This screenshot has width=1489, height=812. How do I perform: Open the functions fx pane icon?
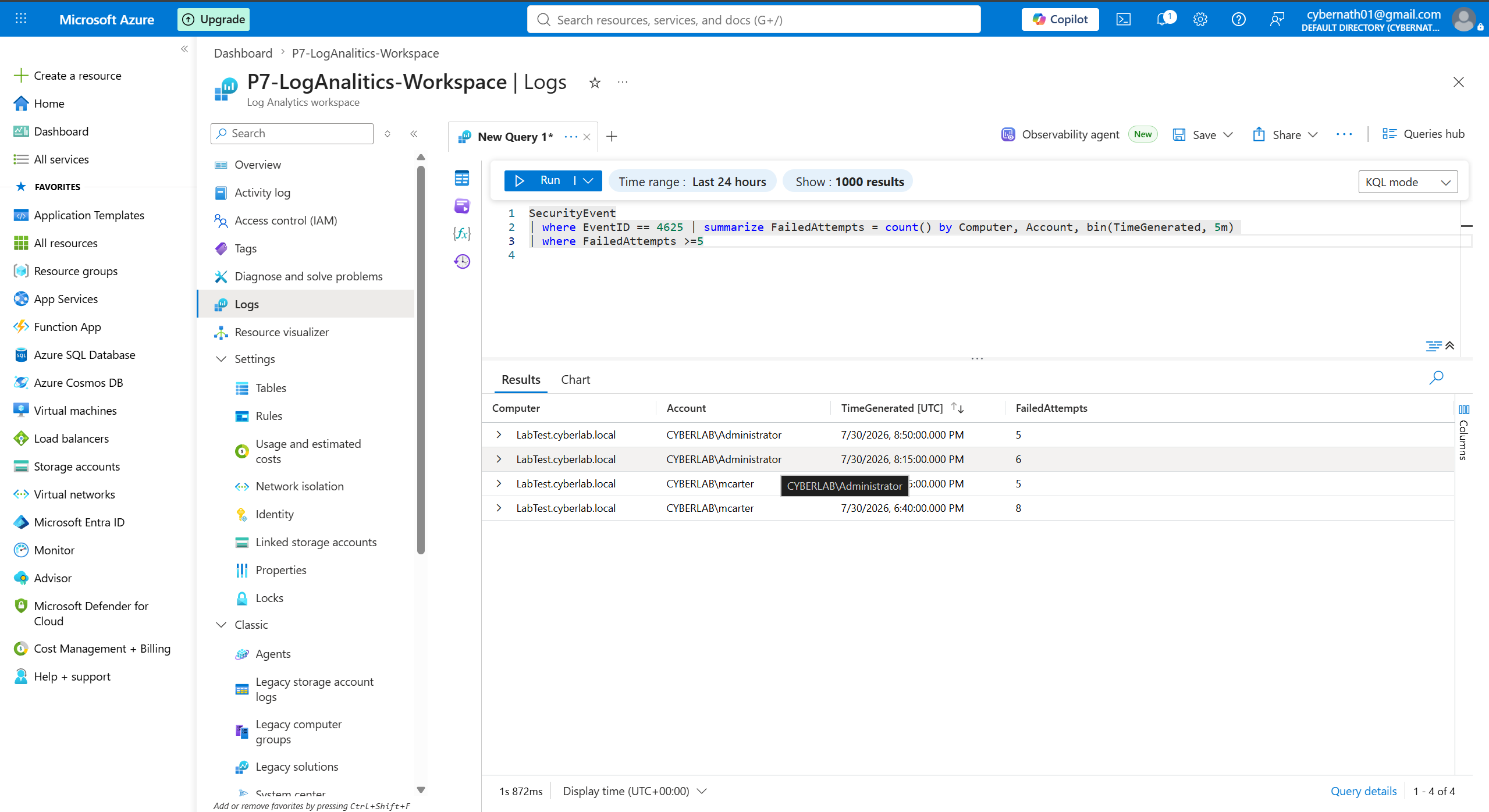pyautogui.click(x=462, y=234)
